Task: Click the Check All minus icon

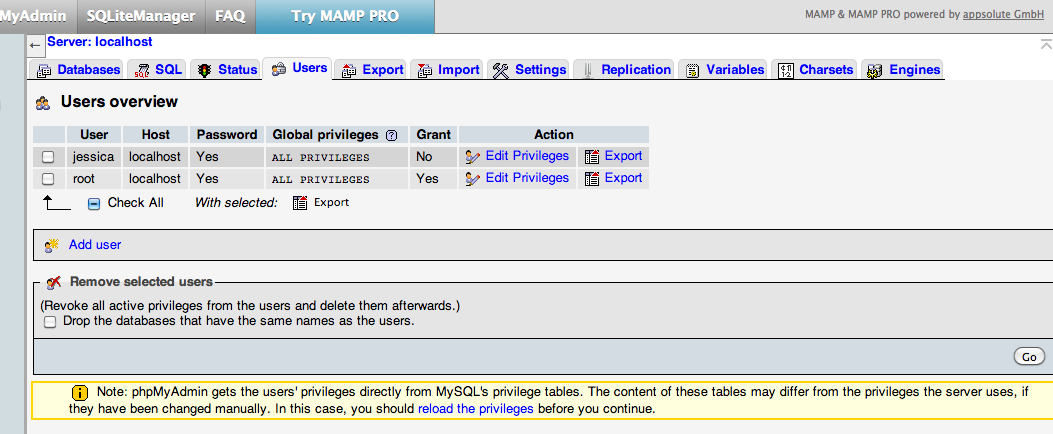Action: [94, 203]
